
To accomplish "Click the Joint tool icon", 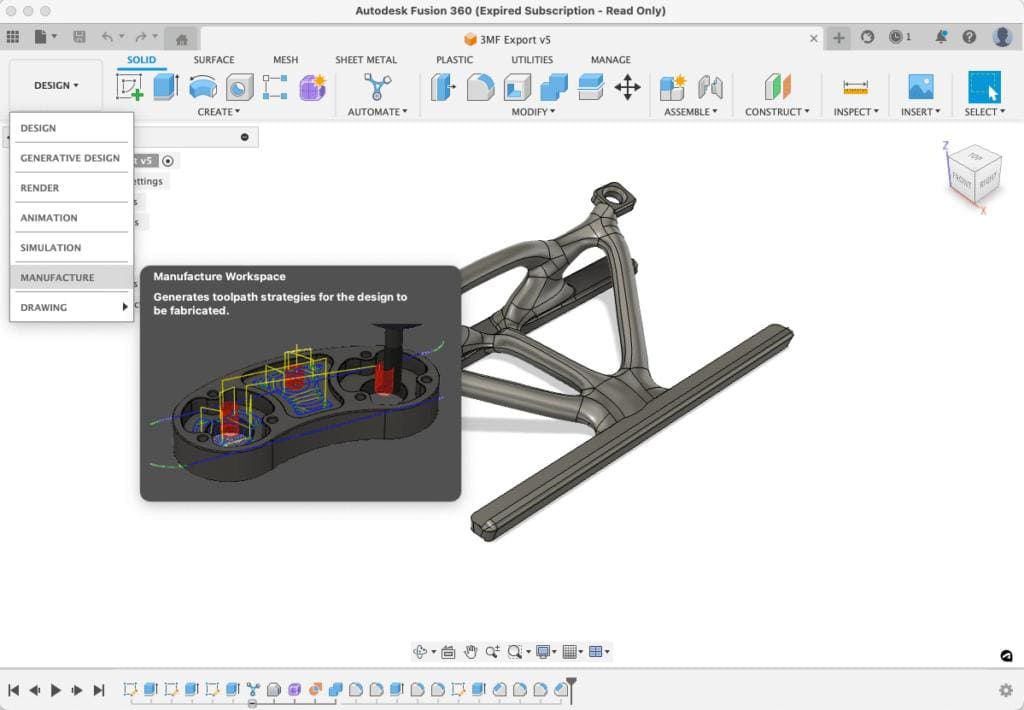I will click(711, 87).
